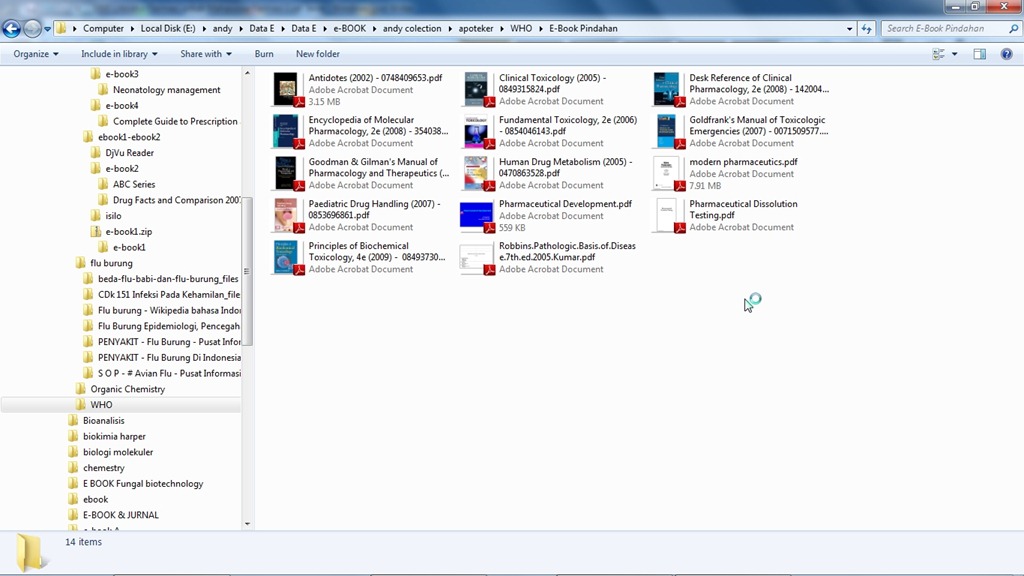The width and height of the screenshot is (1024, 576).
Task: Change your view icon button
Action: coord(938,54)
